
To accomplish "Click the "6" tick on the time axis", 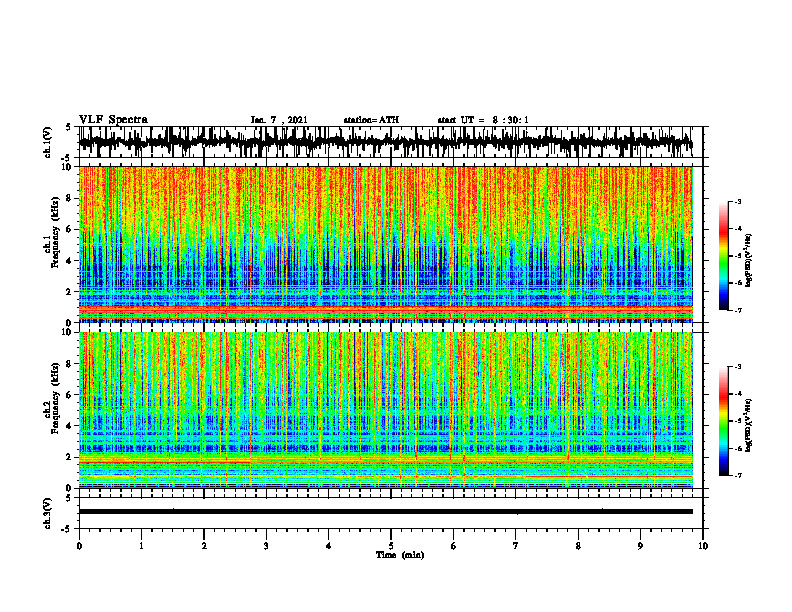I will pyautogui.click(x=454, y=546).
